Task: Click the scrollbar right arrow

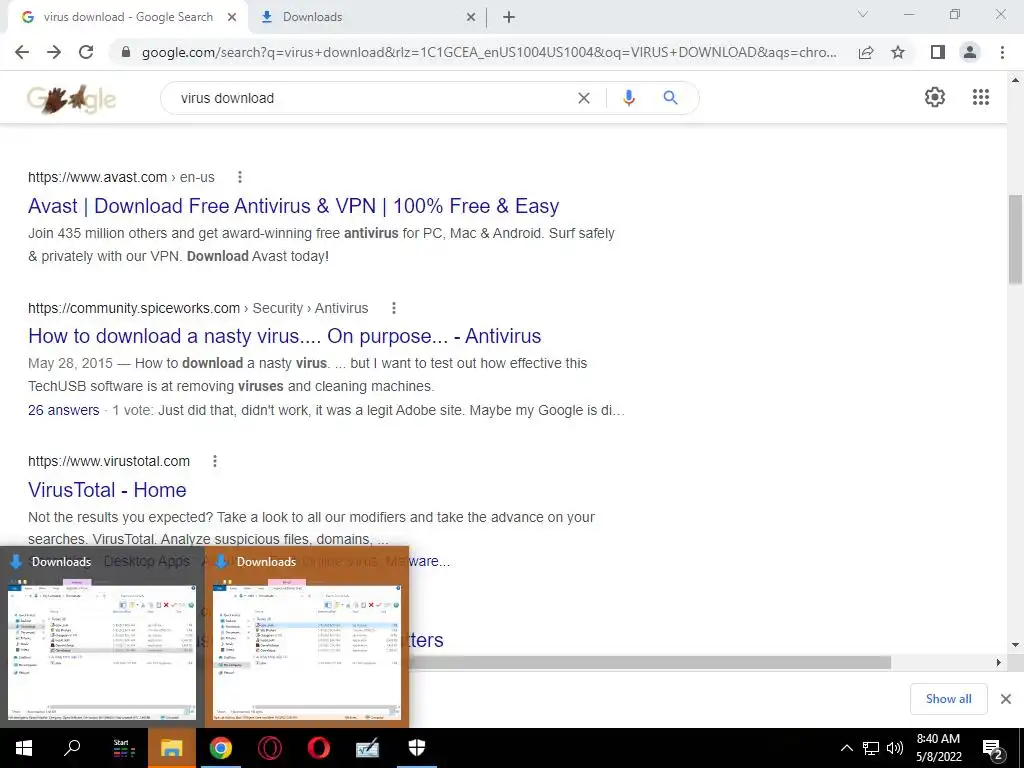Action: click(x=999, y=663)
